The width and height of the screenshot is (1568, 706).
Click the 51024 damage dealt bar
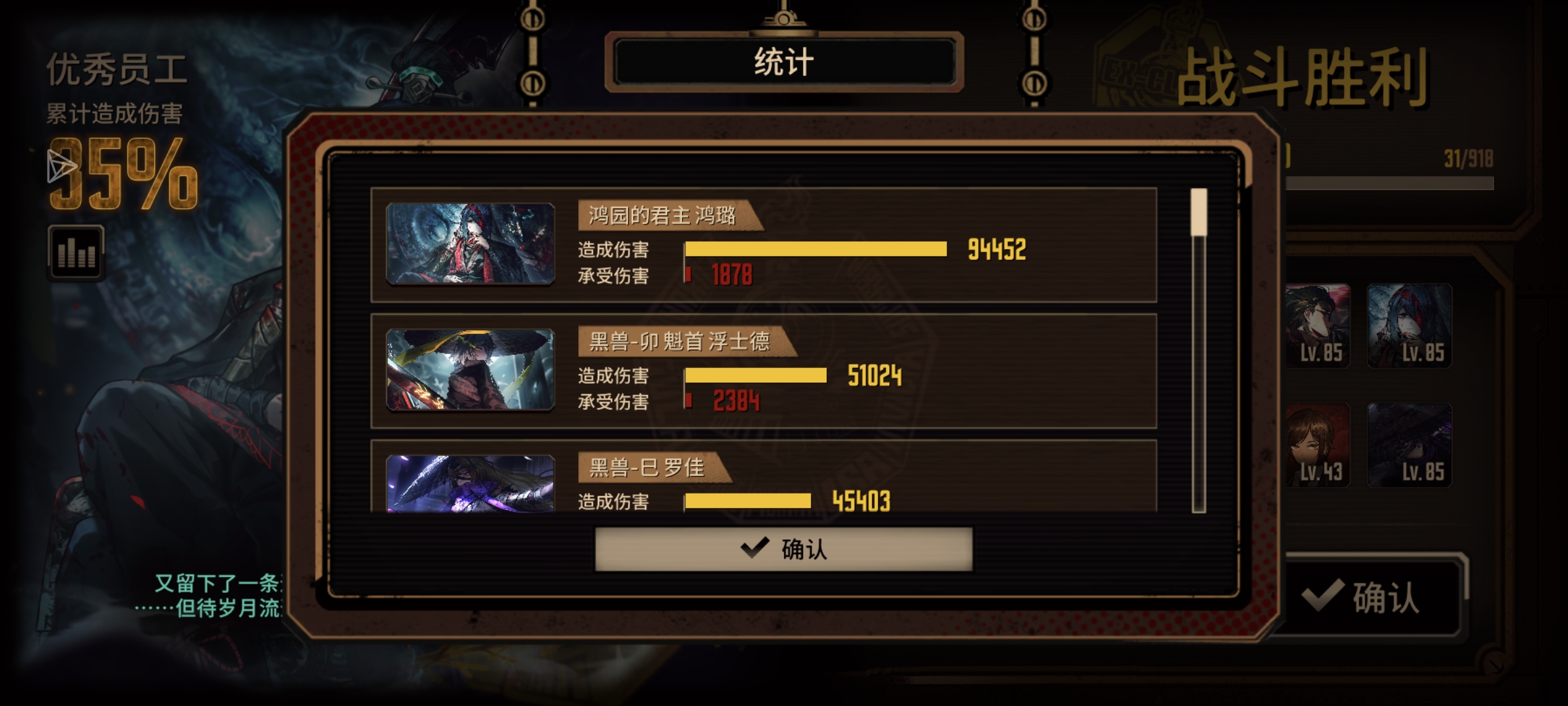tap(755, 375)
